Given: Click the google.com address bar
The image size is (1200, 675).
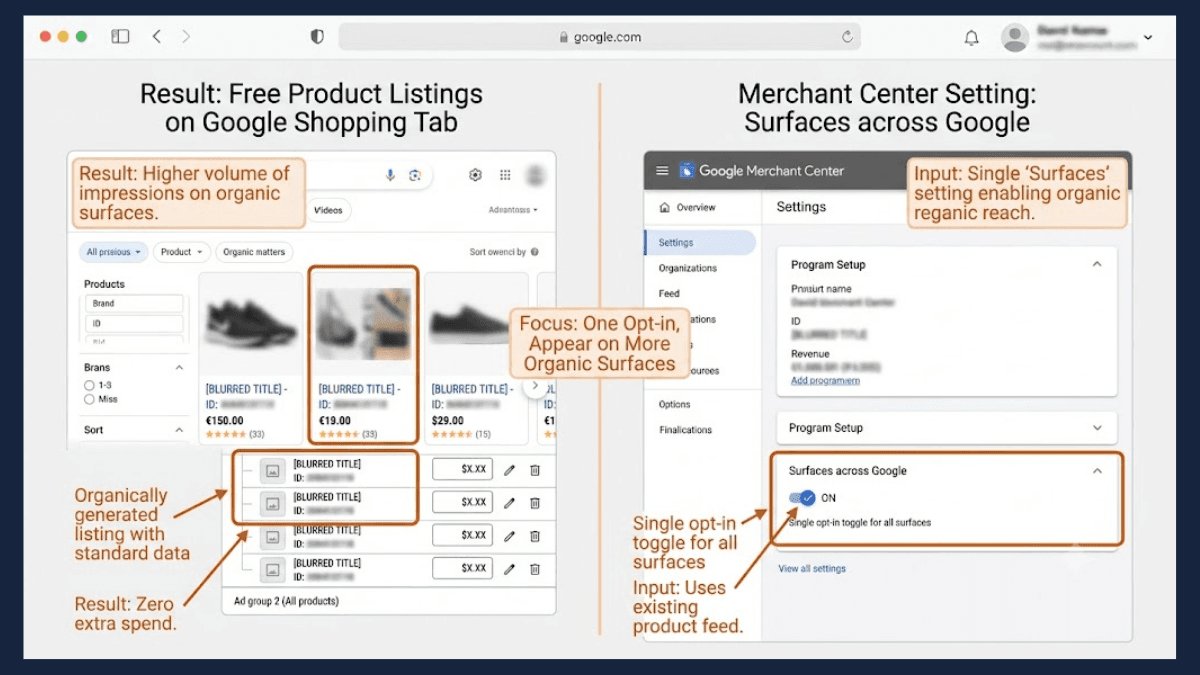Looking at the screenshot, I should click(x=599, y=37).
